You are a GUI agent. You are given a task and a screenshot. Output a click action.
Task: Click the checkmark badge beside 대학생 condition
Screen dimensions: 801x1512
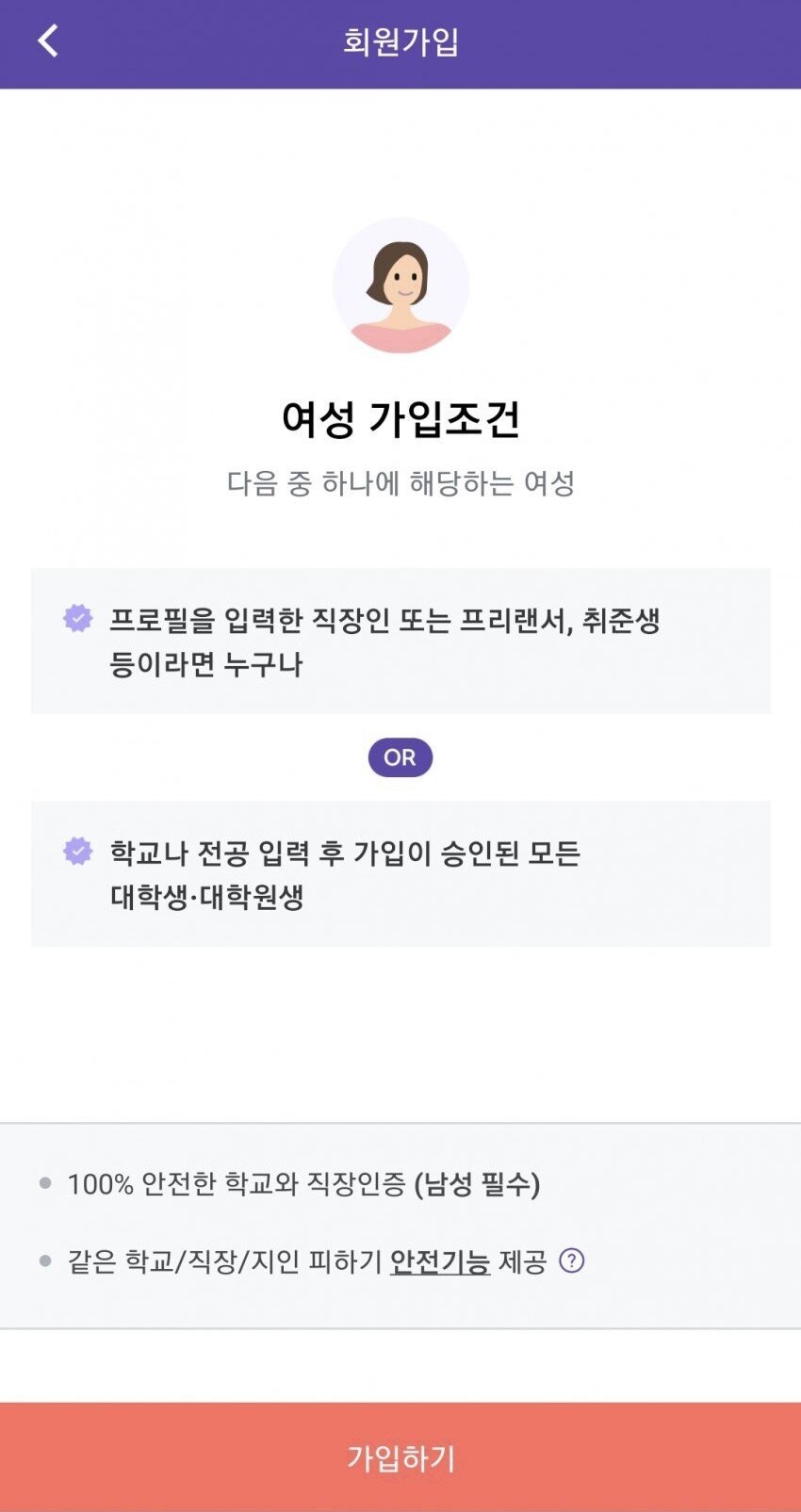78,852
